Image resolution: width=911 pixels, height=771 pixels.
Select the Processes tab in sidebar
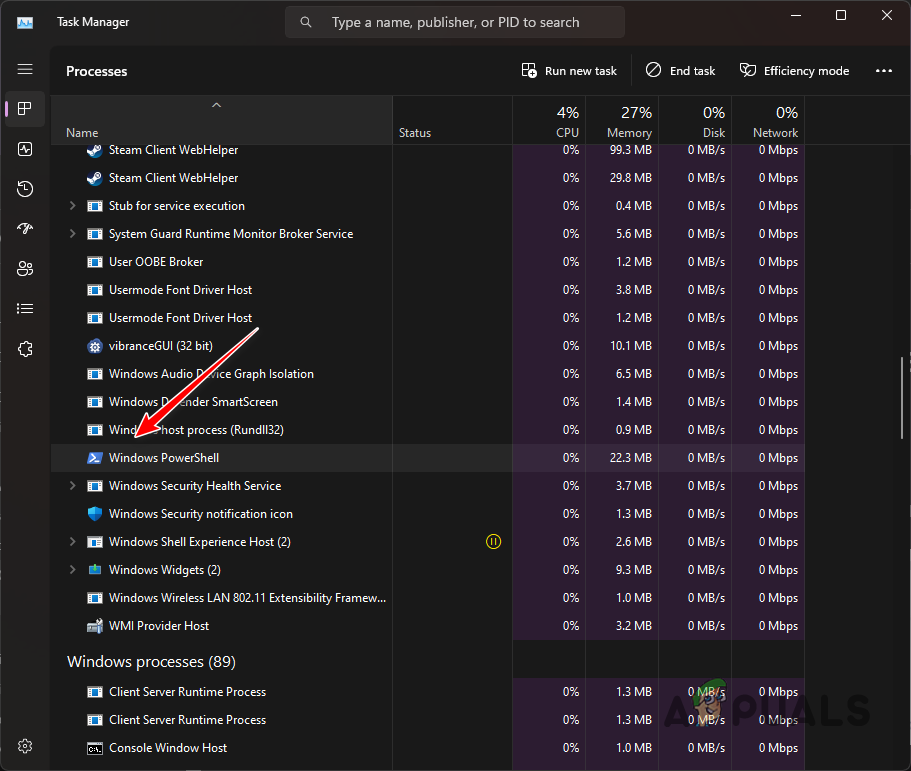25,109
